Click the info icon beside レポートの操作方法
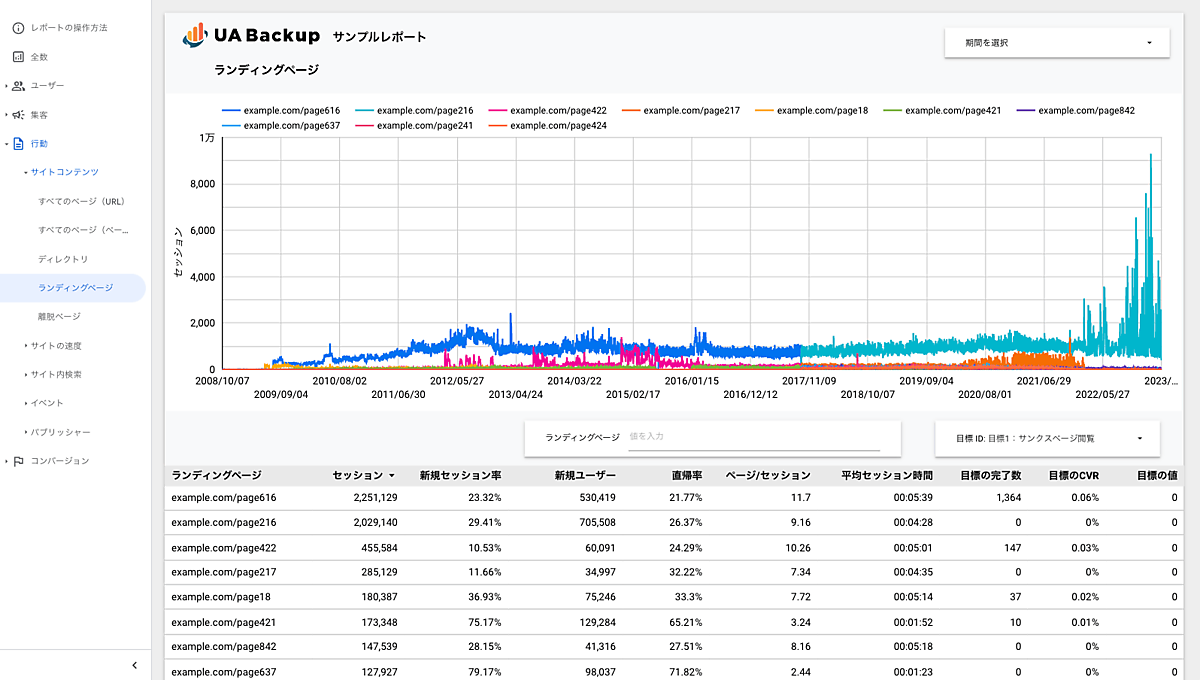This screenshot has height=680, width=1200. tap(18, 28)
